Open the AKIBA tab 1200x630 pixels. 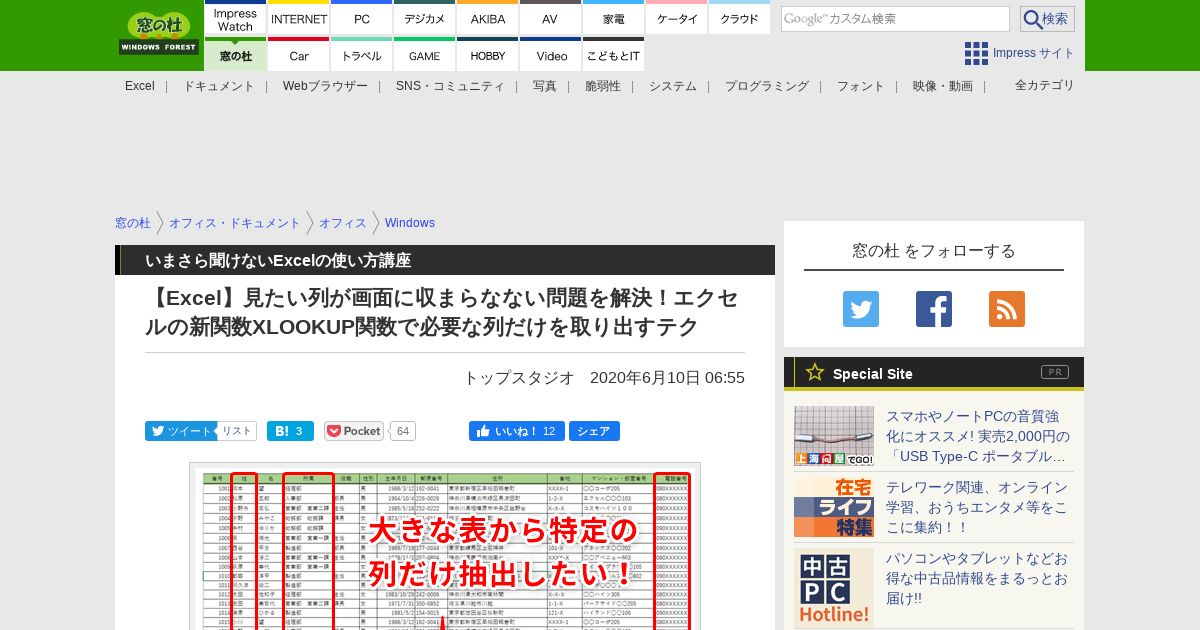click(x=488, y=18)
